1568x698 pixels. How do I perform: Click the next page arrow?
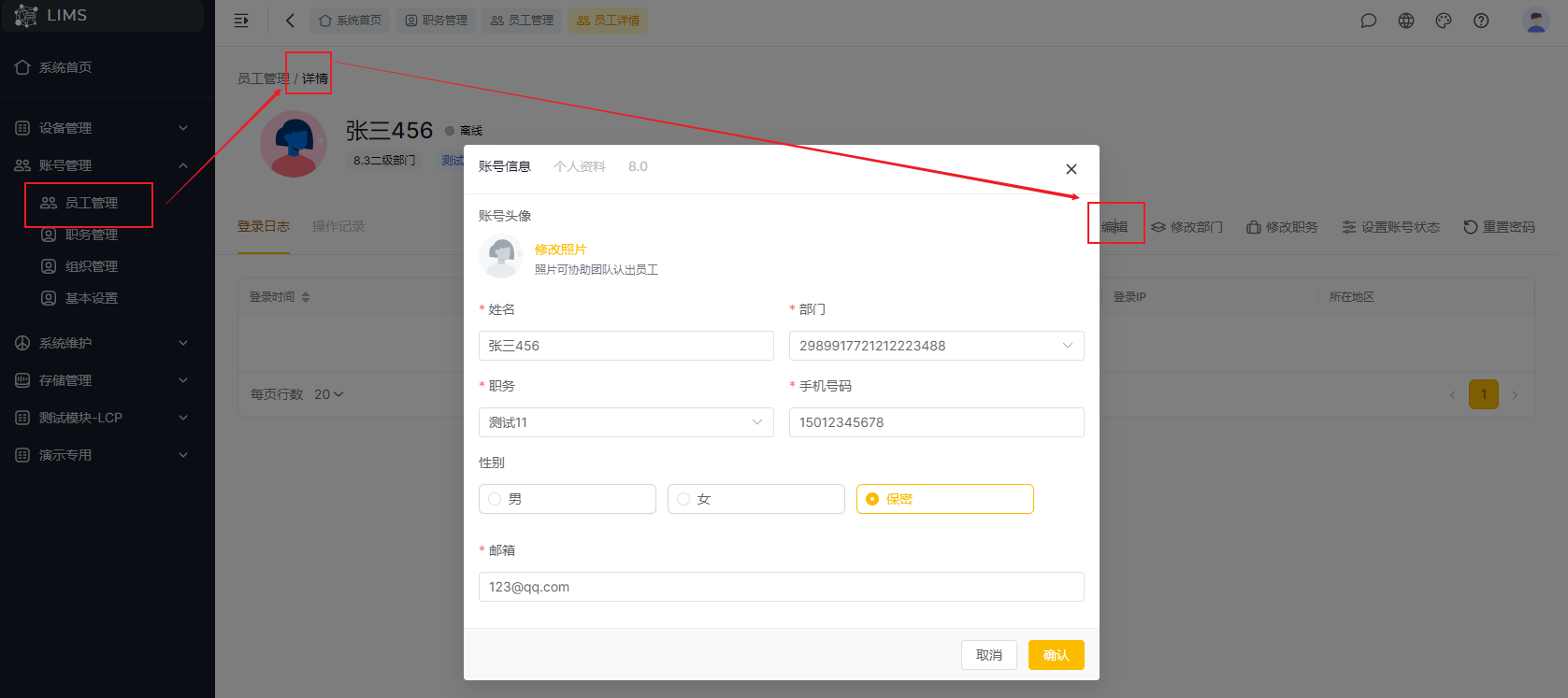(x=1515, y=395)
